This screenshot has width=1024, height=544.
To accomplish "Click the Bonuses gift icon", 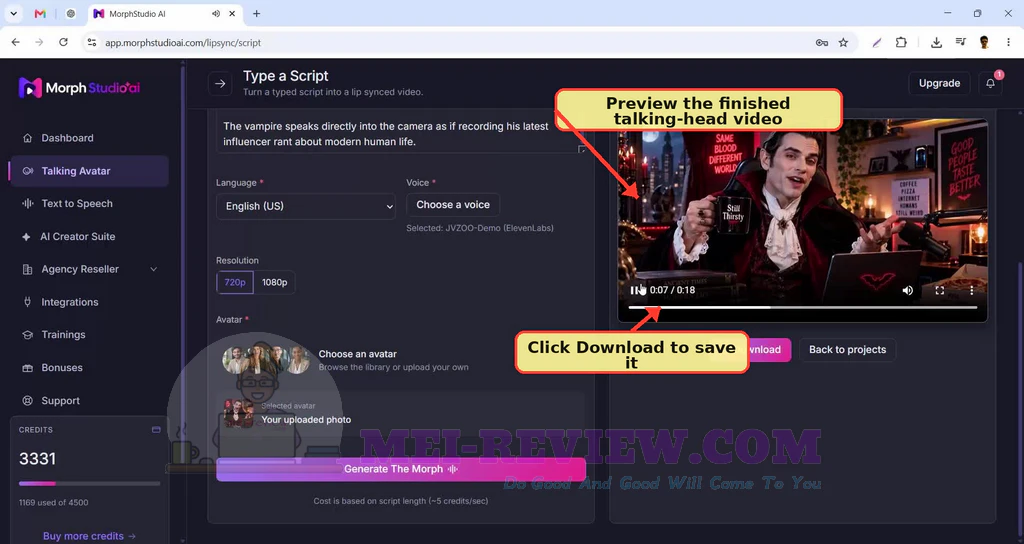I will tap(27, 368).
